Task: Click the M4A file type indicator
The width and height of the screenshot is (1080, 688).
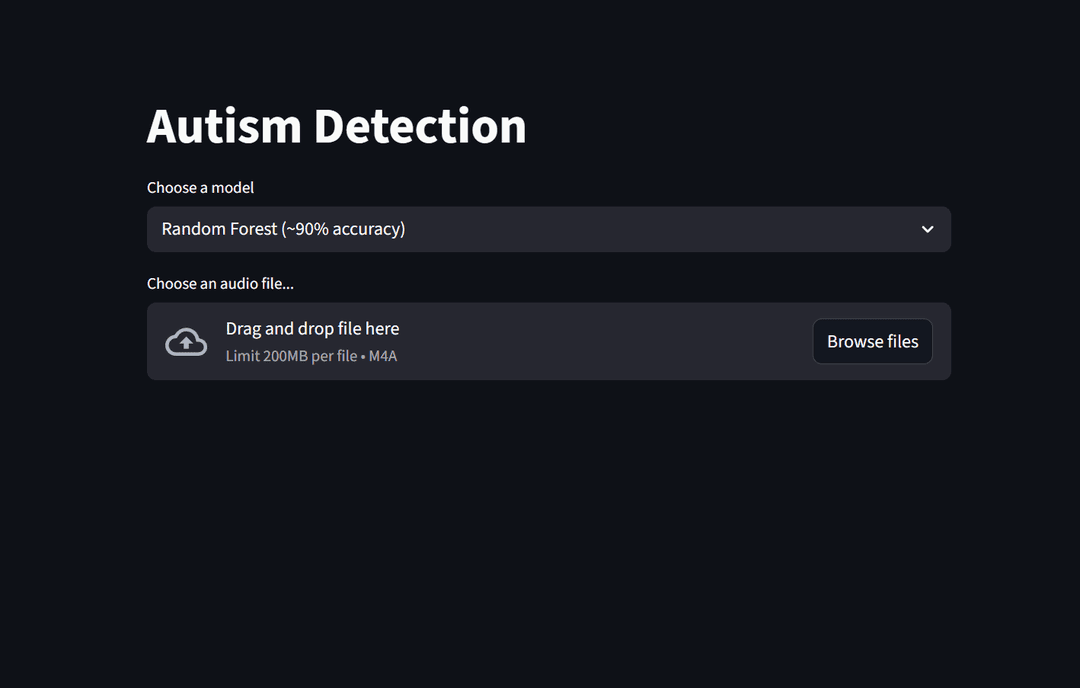Action: tap(384, 356)
